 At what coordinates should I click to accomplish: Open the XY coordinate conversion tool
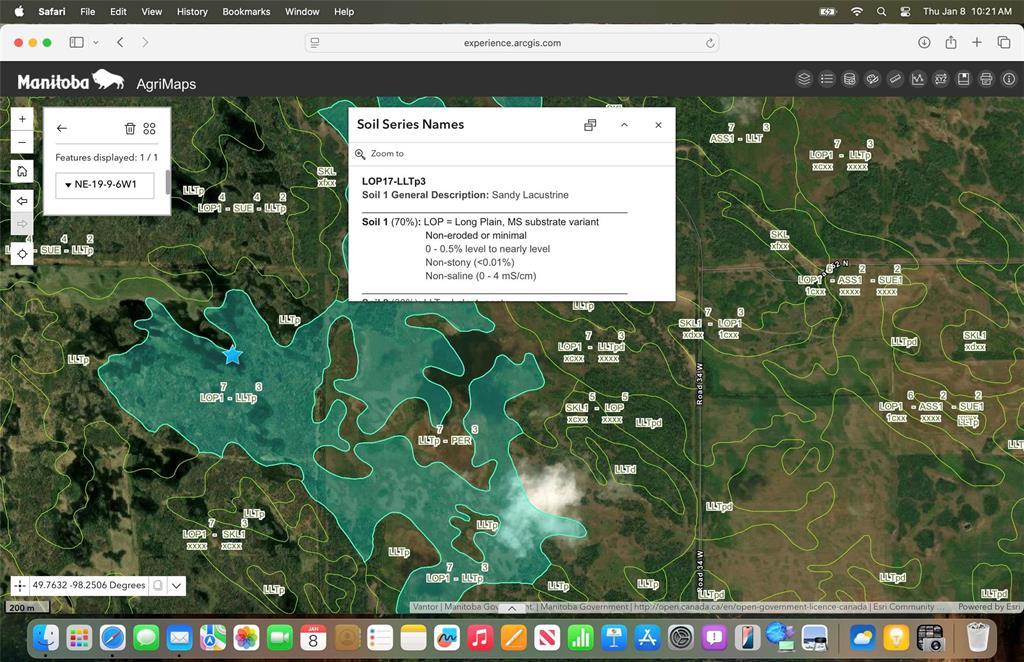tap(941, 79)
